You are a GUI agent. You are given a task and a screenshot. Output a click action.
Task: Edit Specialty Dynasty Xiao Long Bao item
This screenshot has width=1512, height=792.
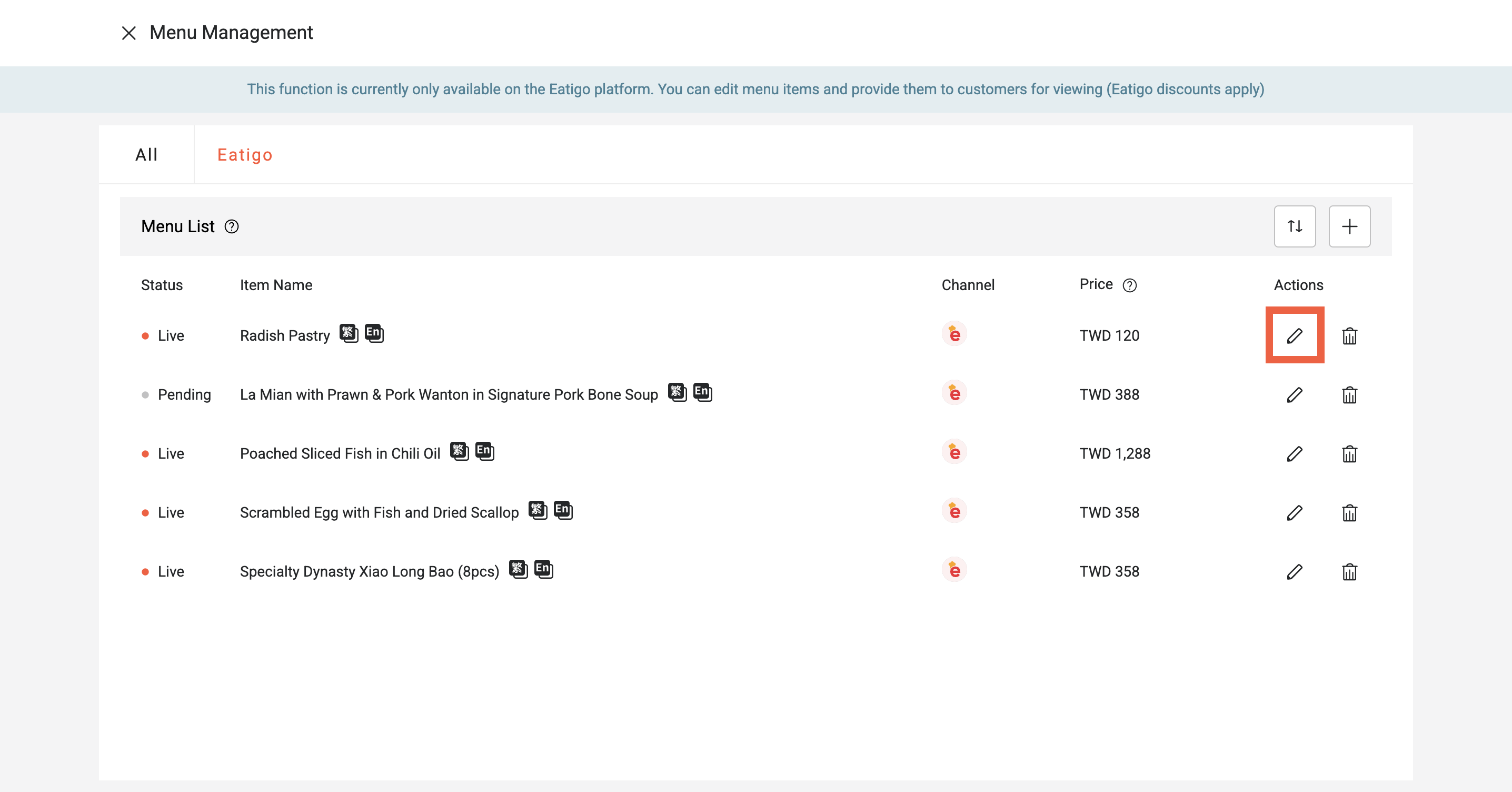pyautogui.click(x=1294, y=572)
